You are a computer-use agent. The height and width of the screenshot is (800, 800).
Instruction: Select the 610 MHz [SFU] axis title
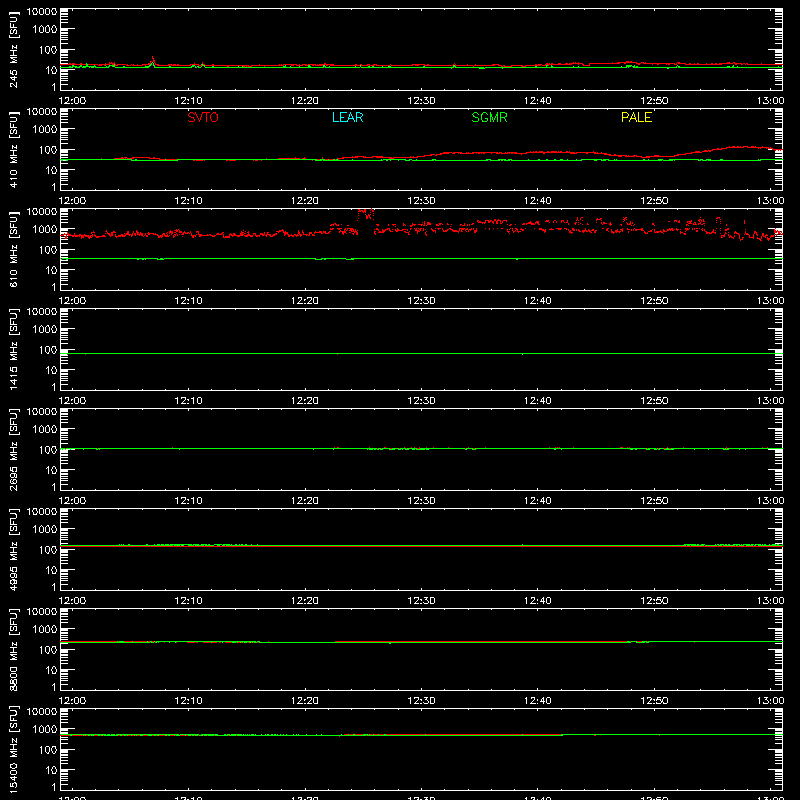pyautogui.click(x=13, y=249)
